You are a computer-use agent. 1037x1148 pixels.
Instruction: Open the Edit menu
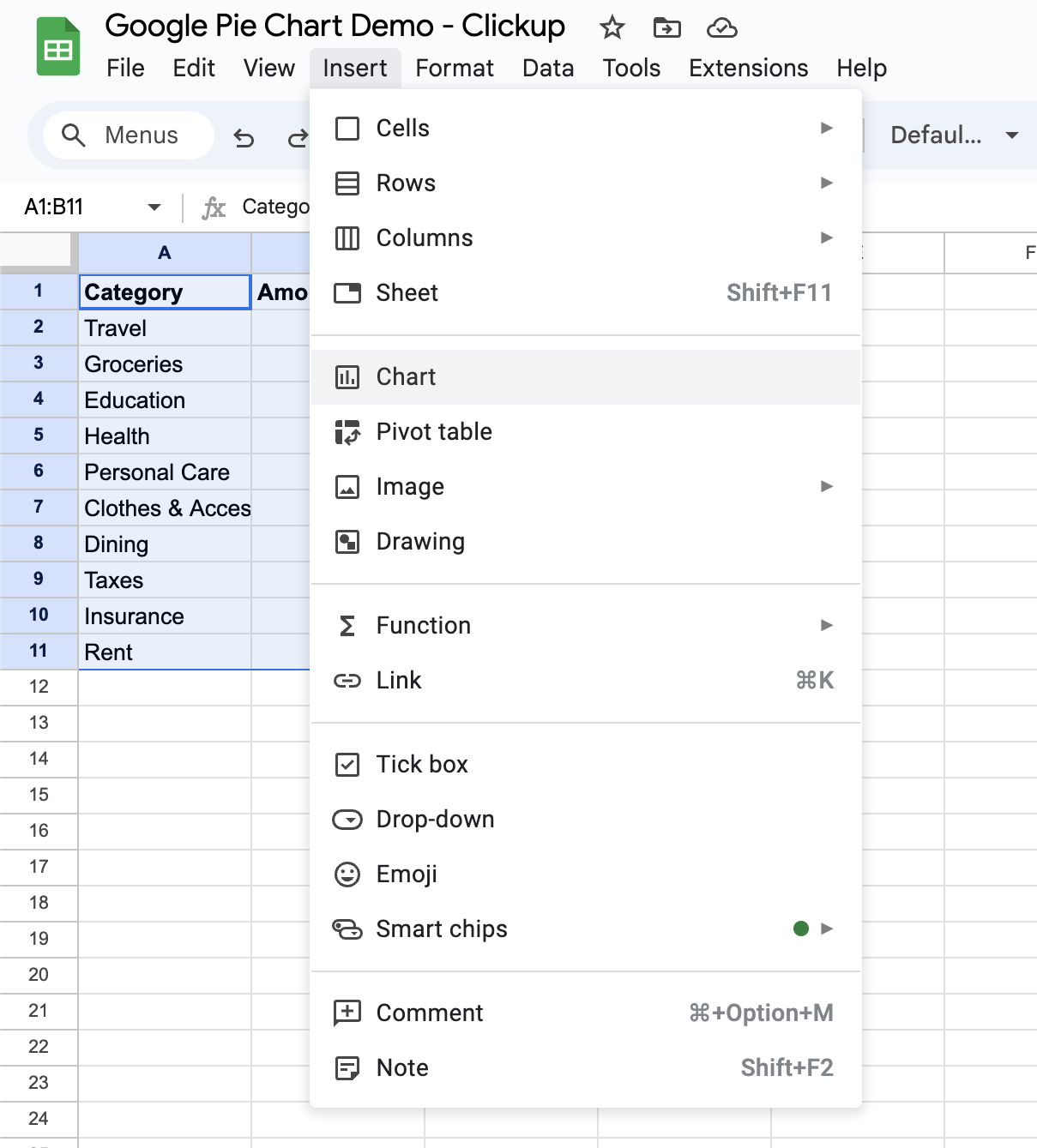(x=194, y=69)
